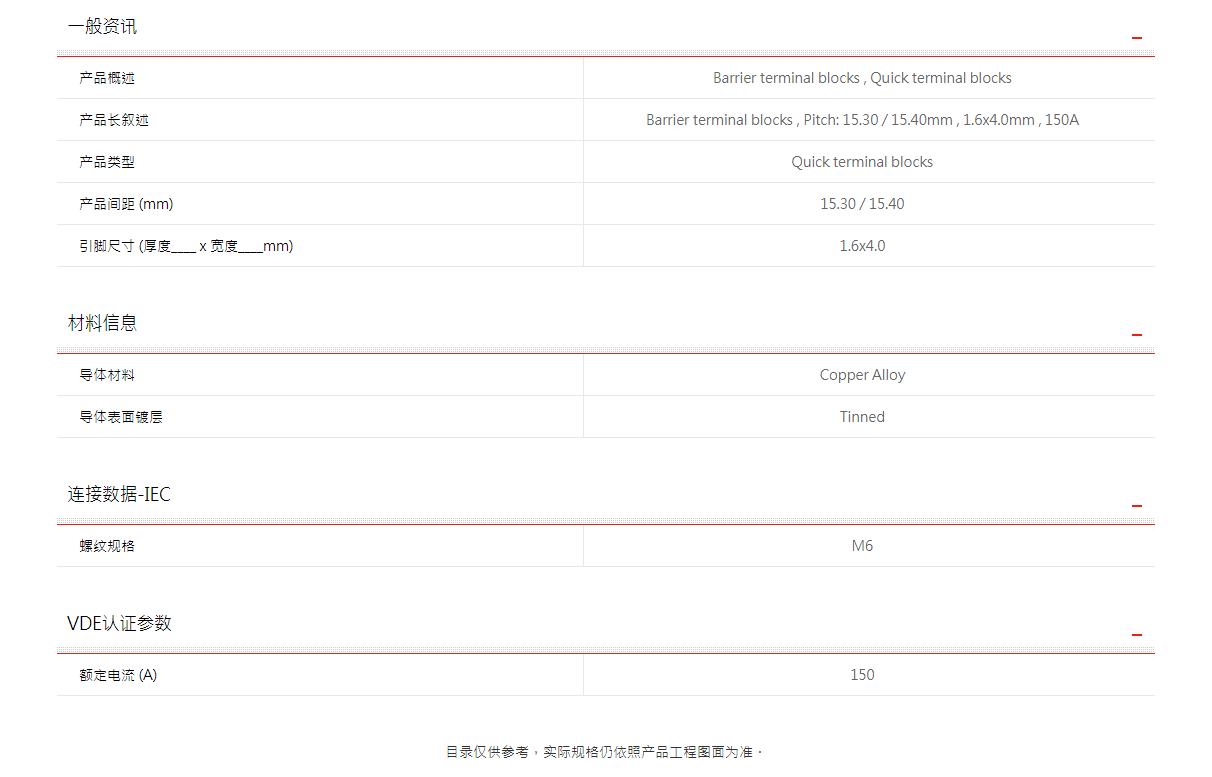Viewport: 1212px width, 777px height.
Task: Click the Tinned plating value
Action: 862,417
